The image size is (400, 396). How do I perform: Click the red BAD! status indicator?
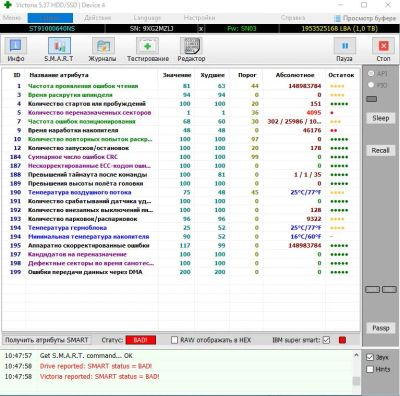(140, 340)
